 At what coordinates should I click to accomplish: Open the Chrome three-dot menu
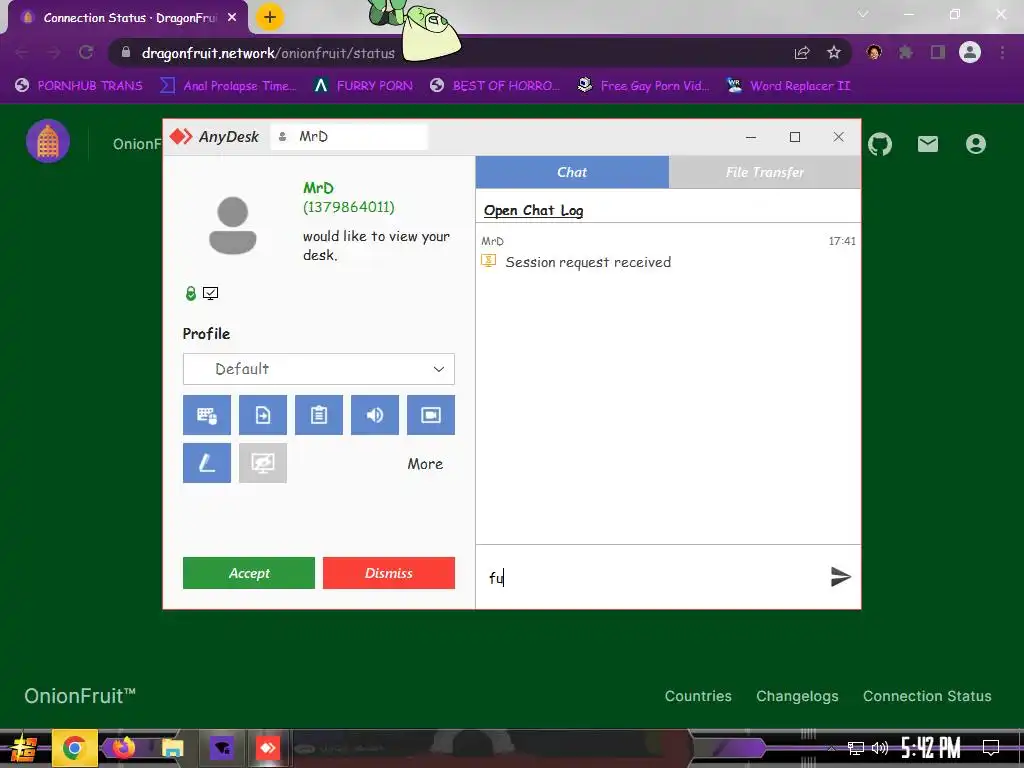(1002, 52)
